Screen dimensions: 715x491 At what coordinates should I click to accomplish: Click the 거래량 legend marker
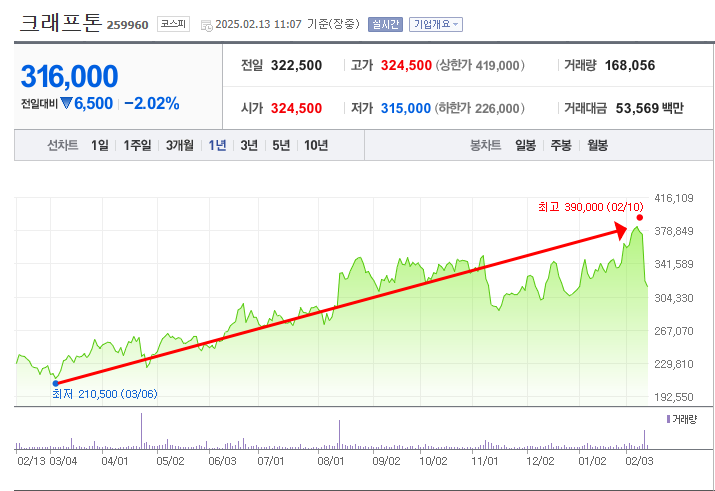pos(668,419)
